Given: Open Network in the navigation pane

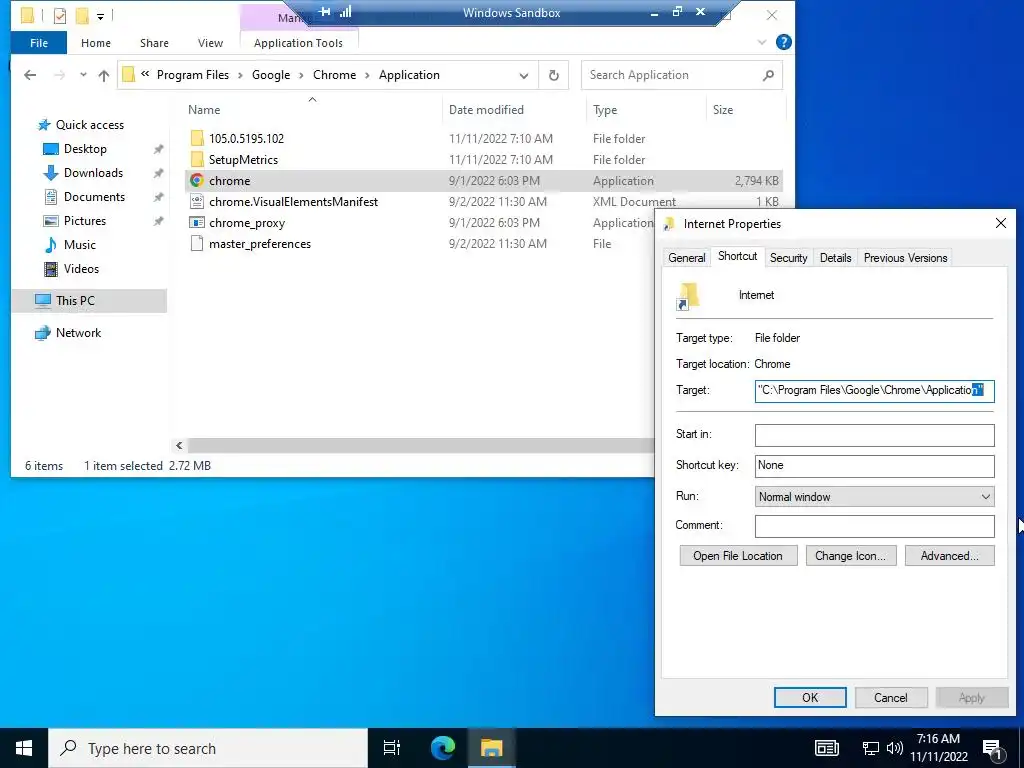Looking at the screenshot, I should point(78,332).
